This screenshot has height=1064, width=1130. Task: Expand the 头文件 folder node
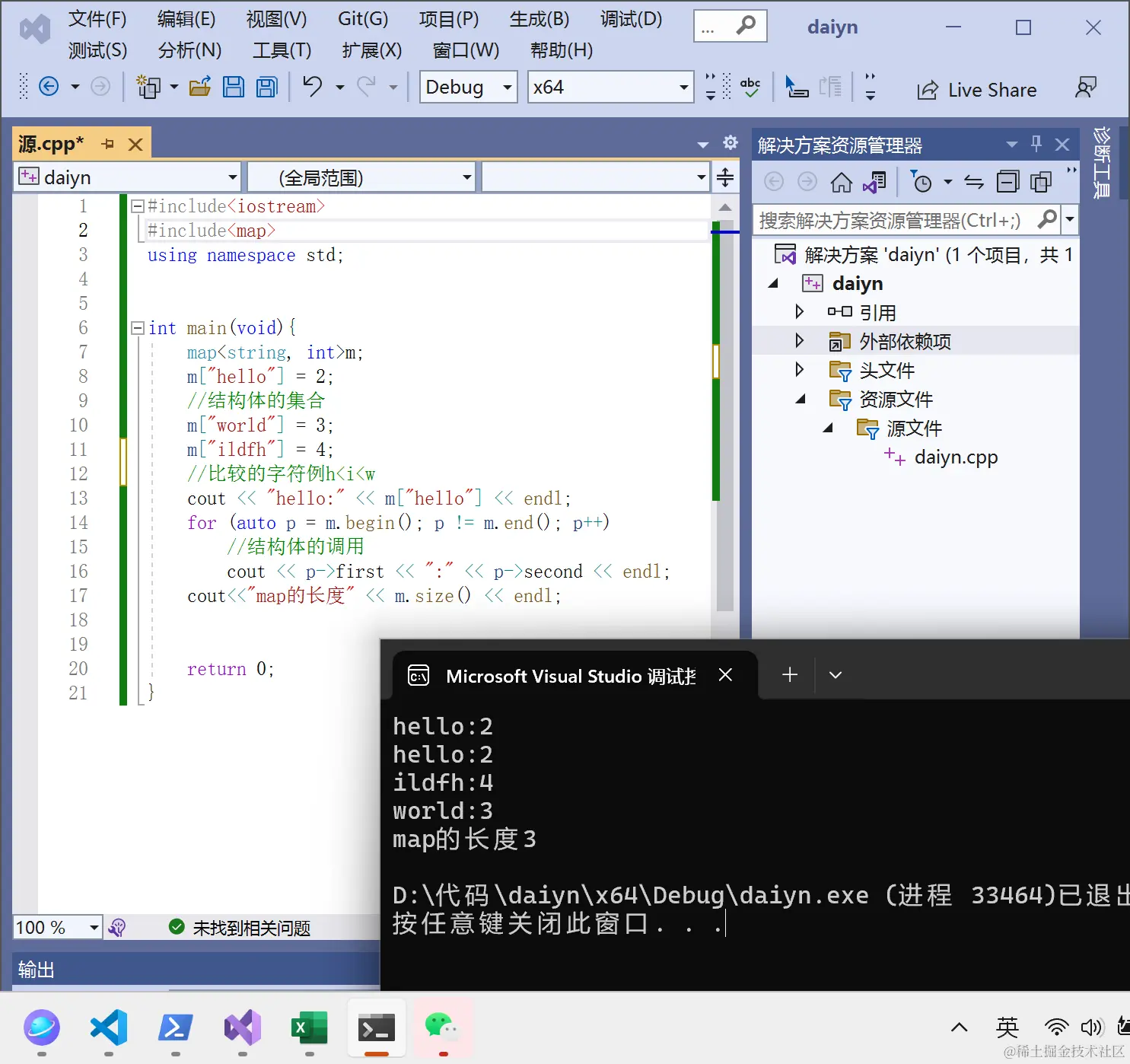click(799, 369)
